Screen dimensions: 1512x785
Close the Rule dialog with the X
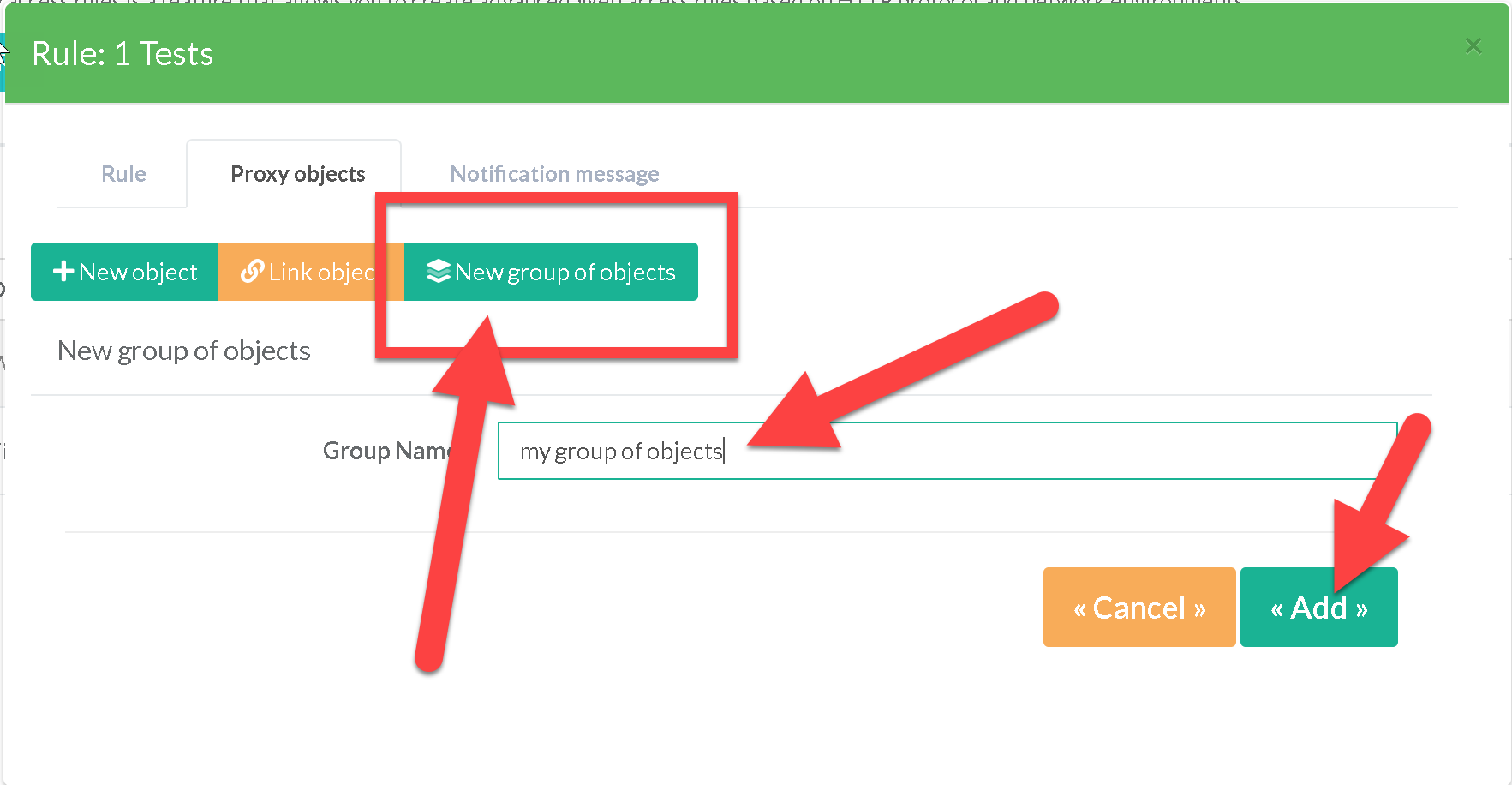coord(1473,45)
